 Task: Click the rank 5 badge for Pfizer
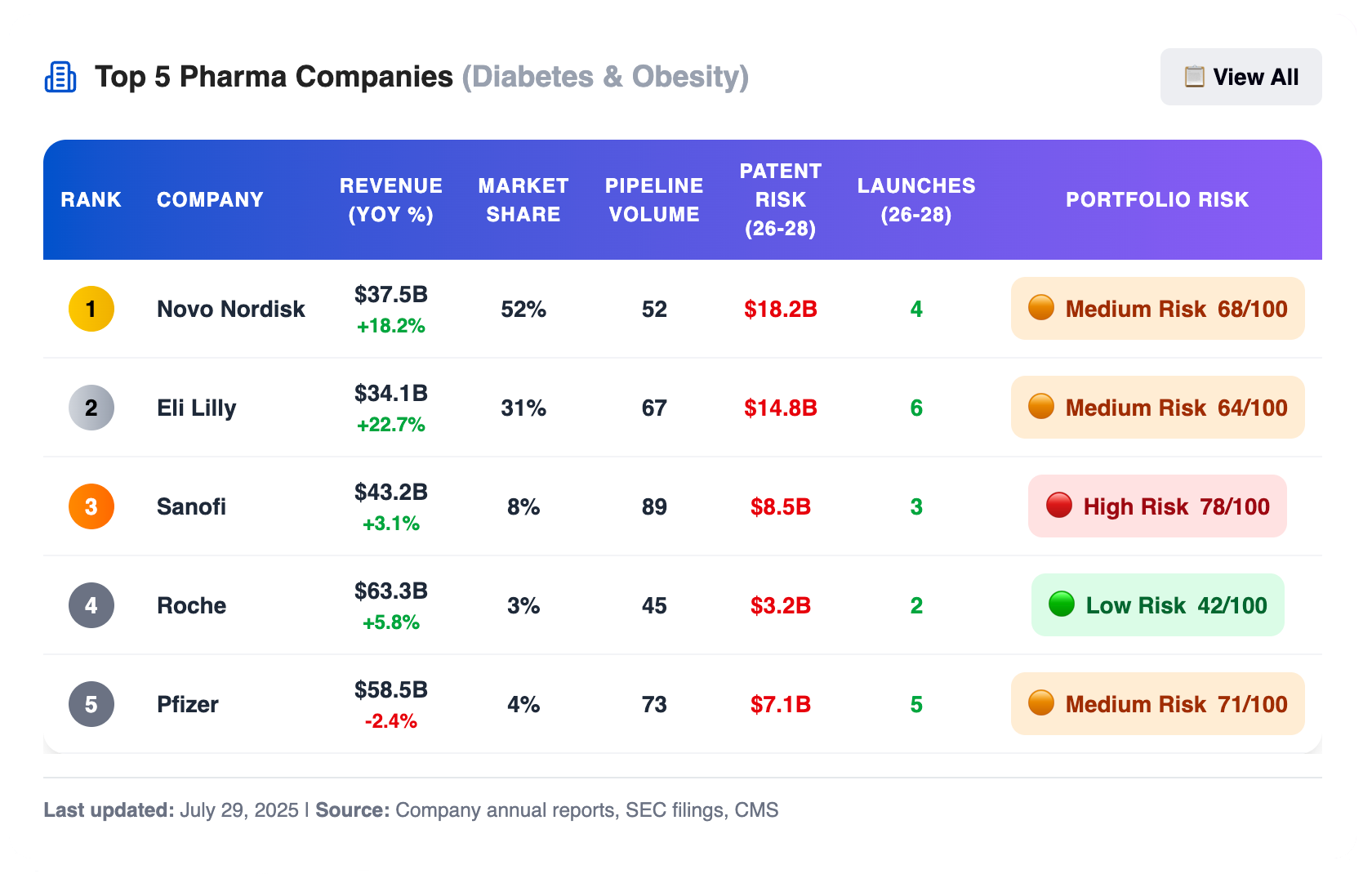pos(91,704)
